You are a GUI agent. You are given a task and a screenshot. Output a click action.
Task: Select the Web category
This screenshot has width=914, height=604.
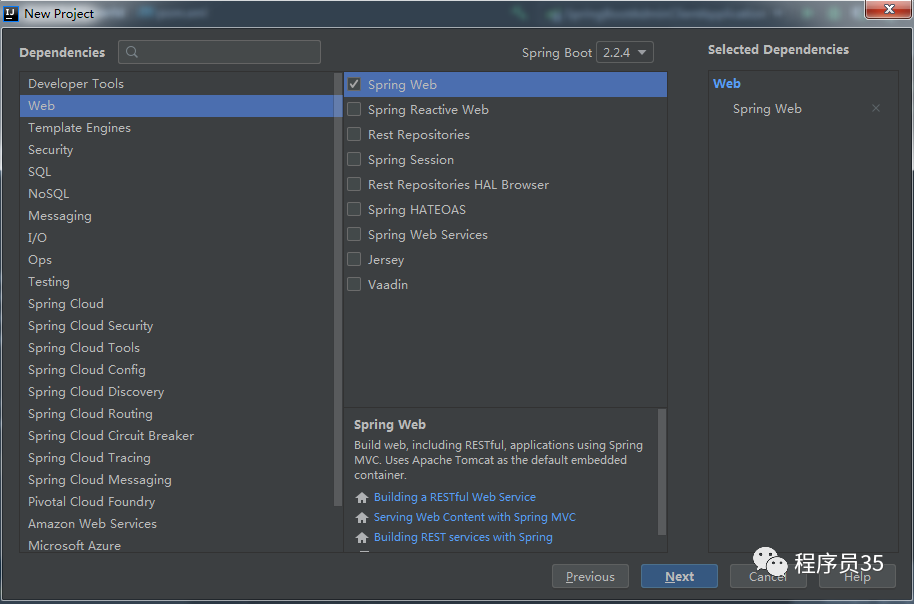177,106
